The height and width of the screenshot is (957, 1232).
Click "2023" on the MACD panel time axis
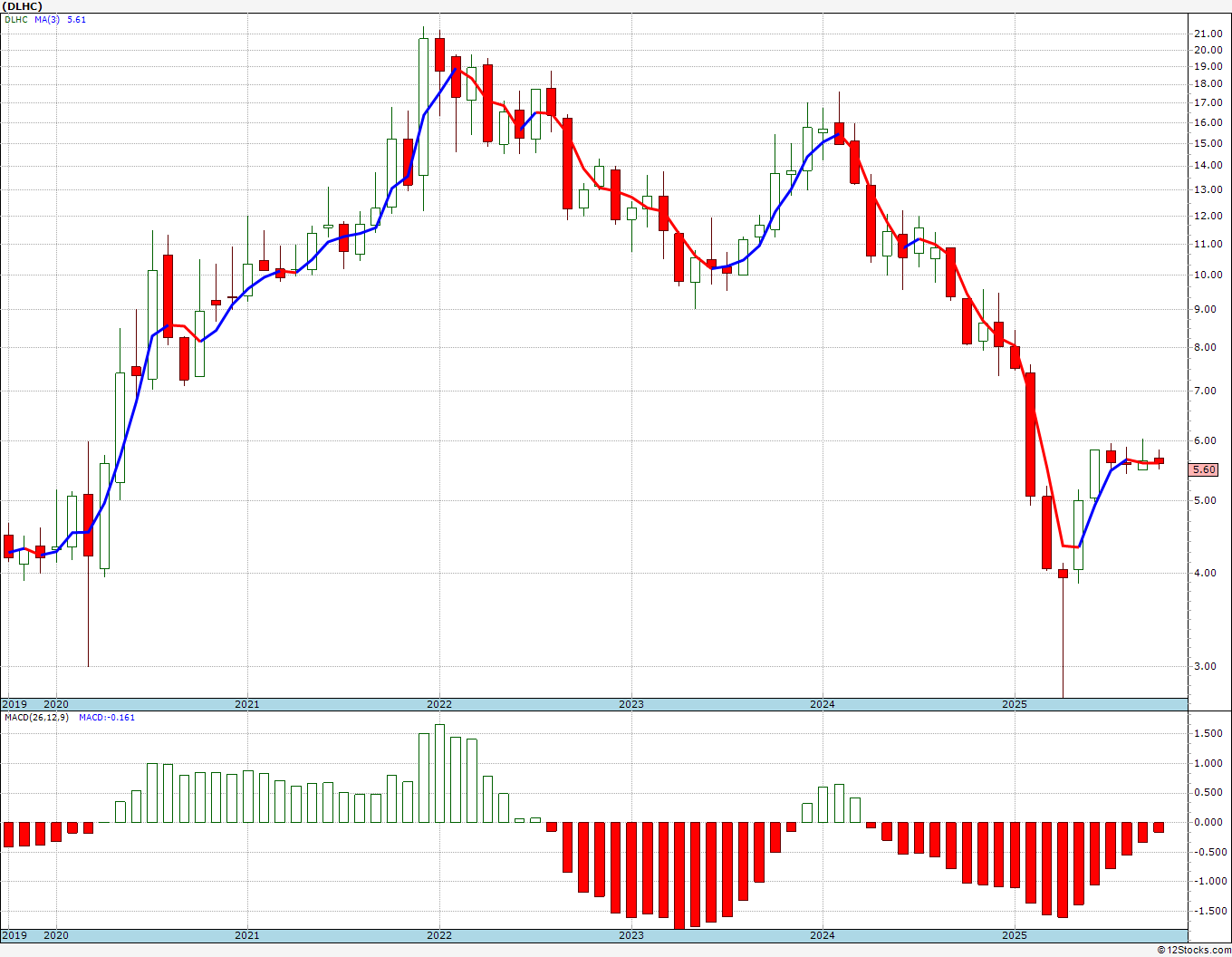coord(631,935)
